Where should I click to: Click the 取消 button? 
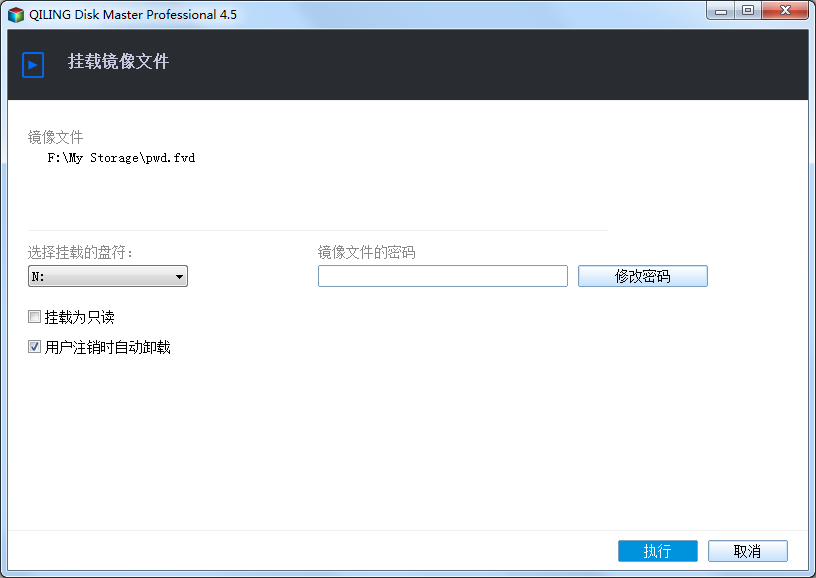point(748,551)
